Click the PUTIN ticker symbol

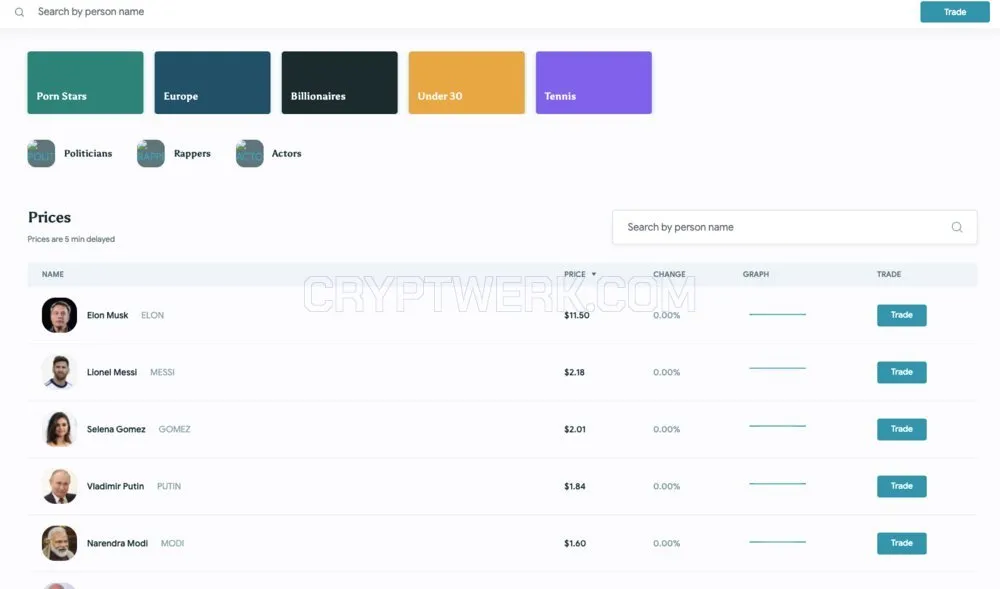(169, 486)
